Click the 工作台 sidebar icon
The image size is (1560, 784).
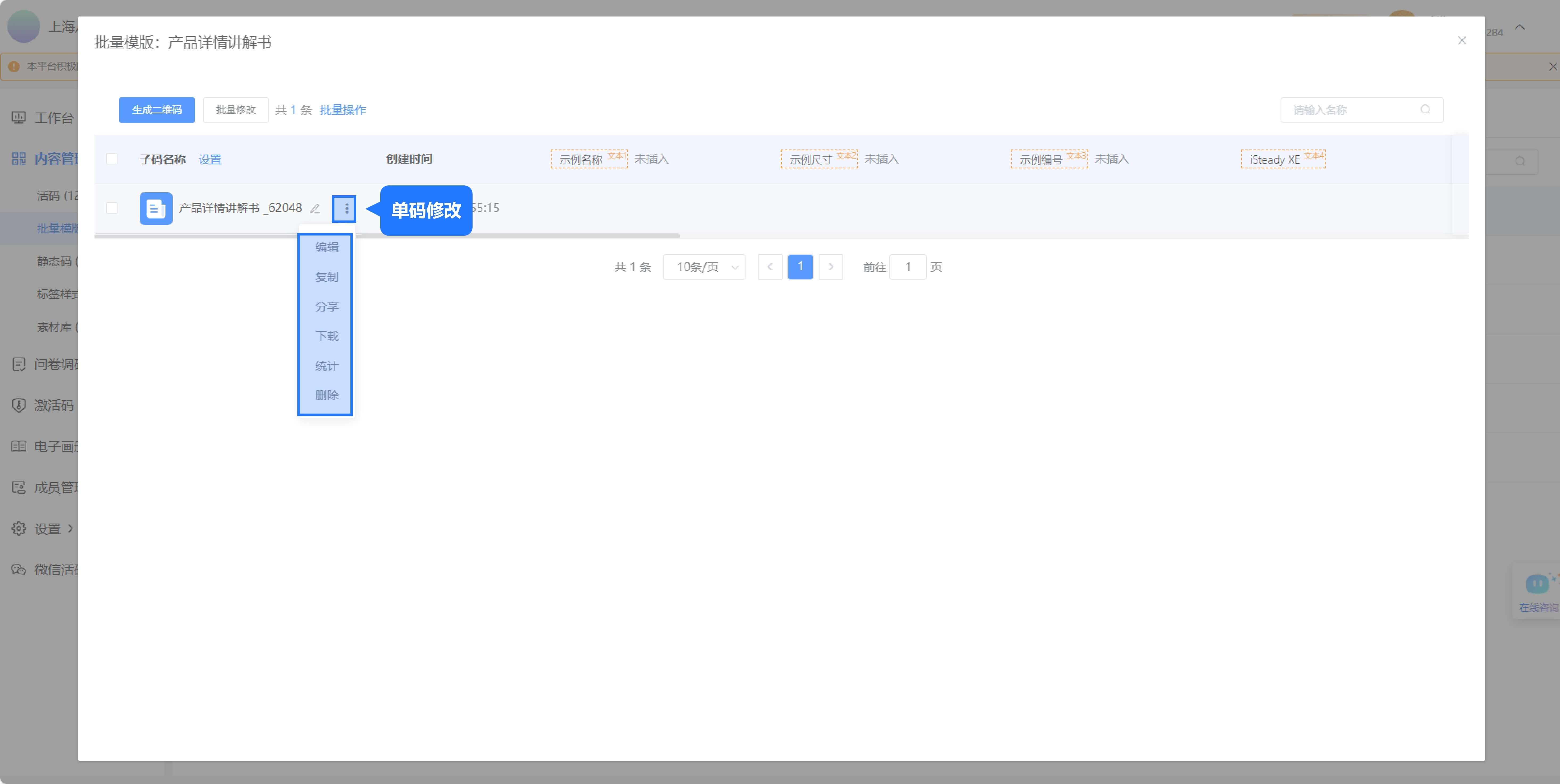(19, 117)
